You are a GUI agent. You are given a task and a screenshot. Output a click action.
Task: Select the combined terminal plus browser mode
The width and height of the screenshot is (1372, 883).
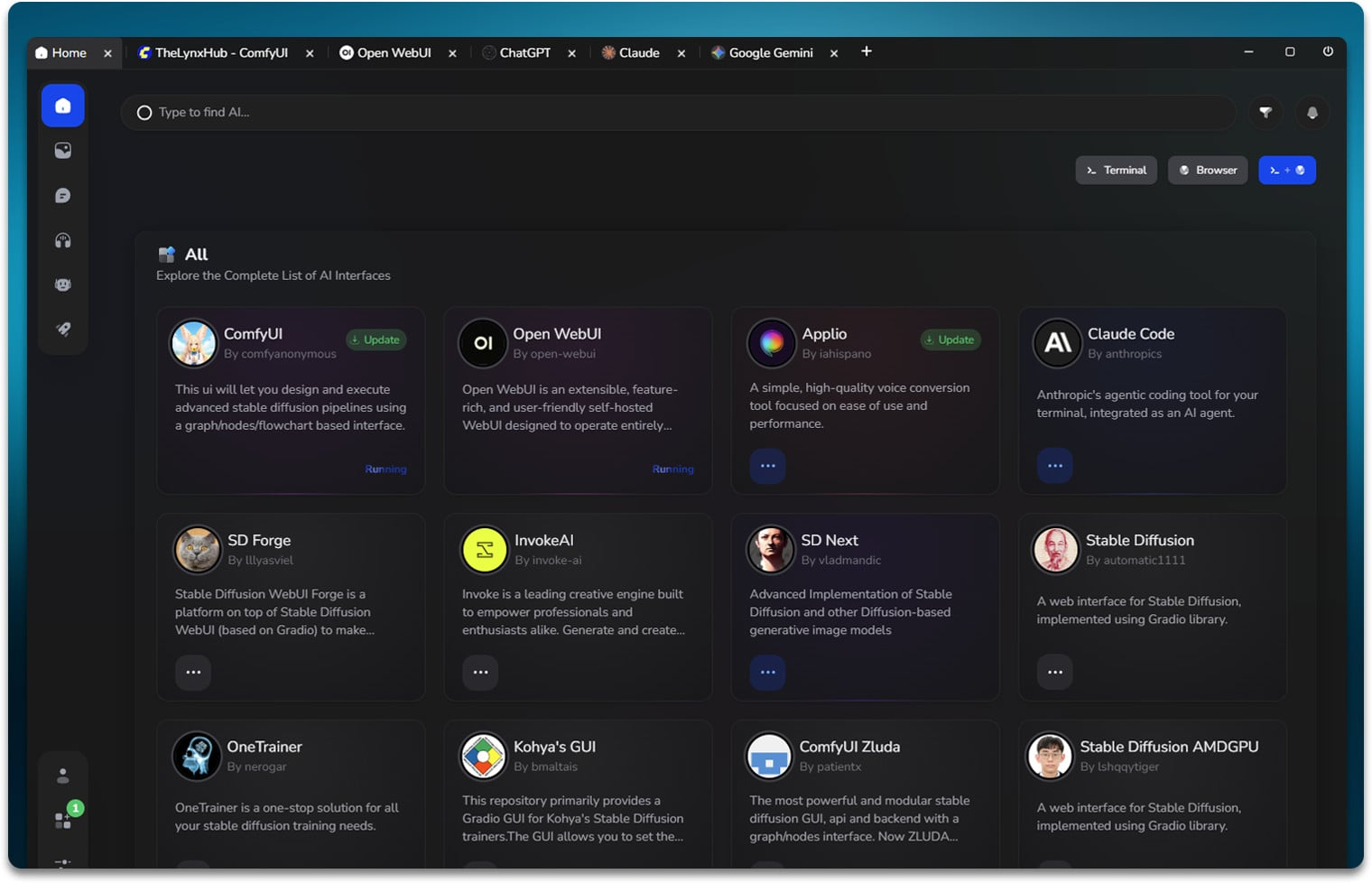point(1286,171)
